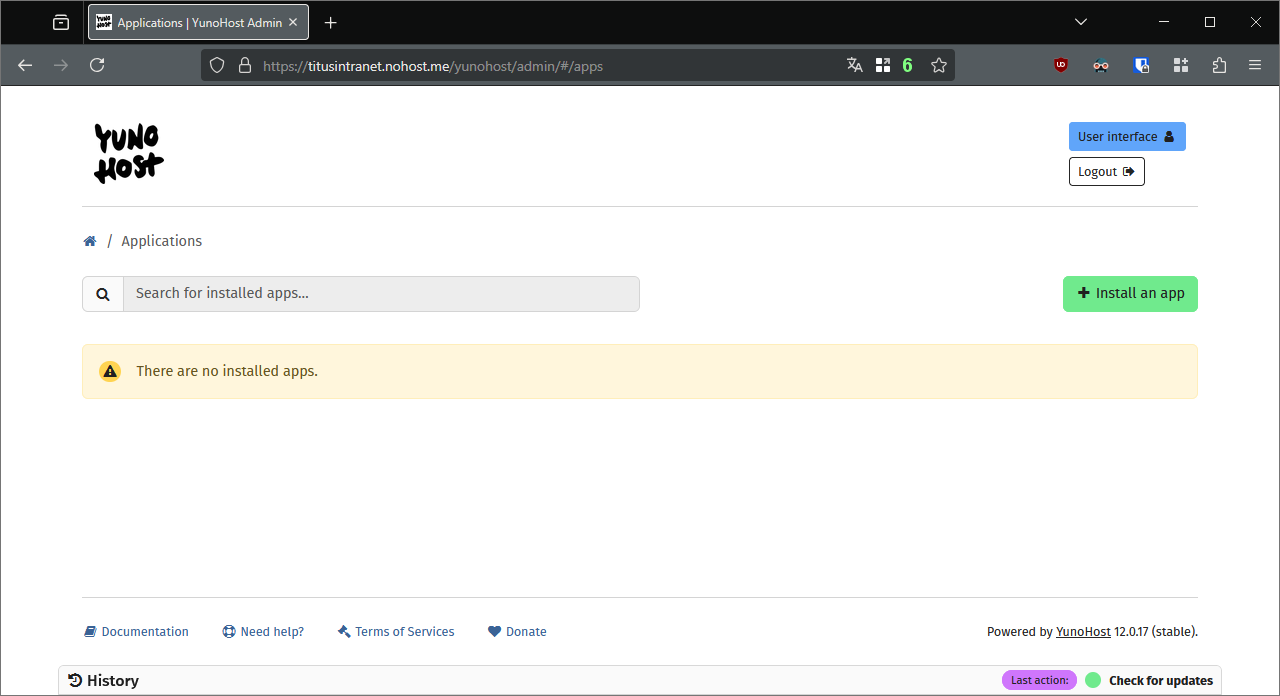Open the browser extensions puzzle icon
The height and width of the screenshot is (696, 1280).
pyautogui.click(x=1219, y=65)
